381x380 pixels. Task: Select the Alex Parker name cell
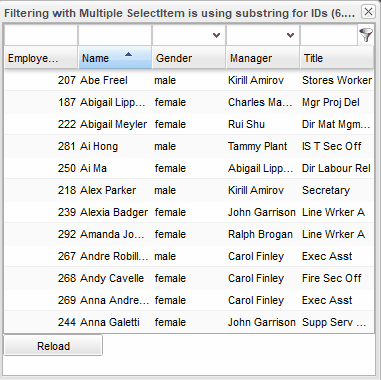(x=115, y=190)
